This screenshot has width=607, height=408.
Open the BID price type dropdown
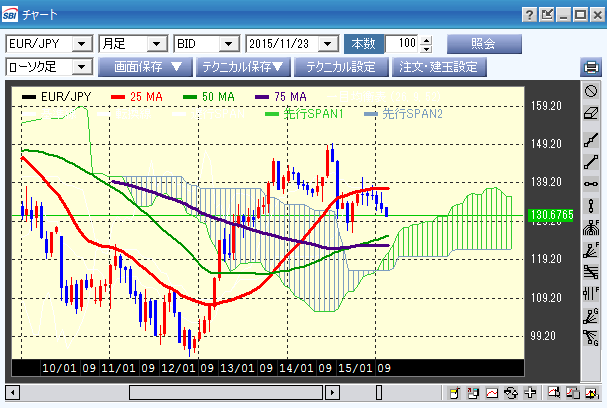point(229,44)
